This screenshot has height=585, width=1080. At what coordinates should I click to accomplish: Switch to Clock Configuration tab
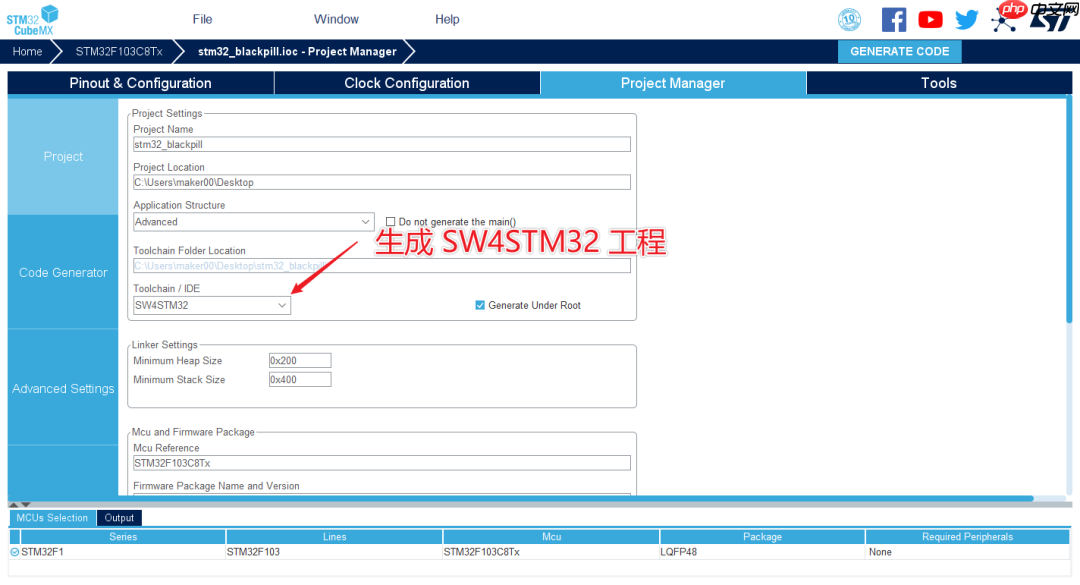tap(406, 83)
